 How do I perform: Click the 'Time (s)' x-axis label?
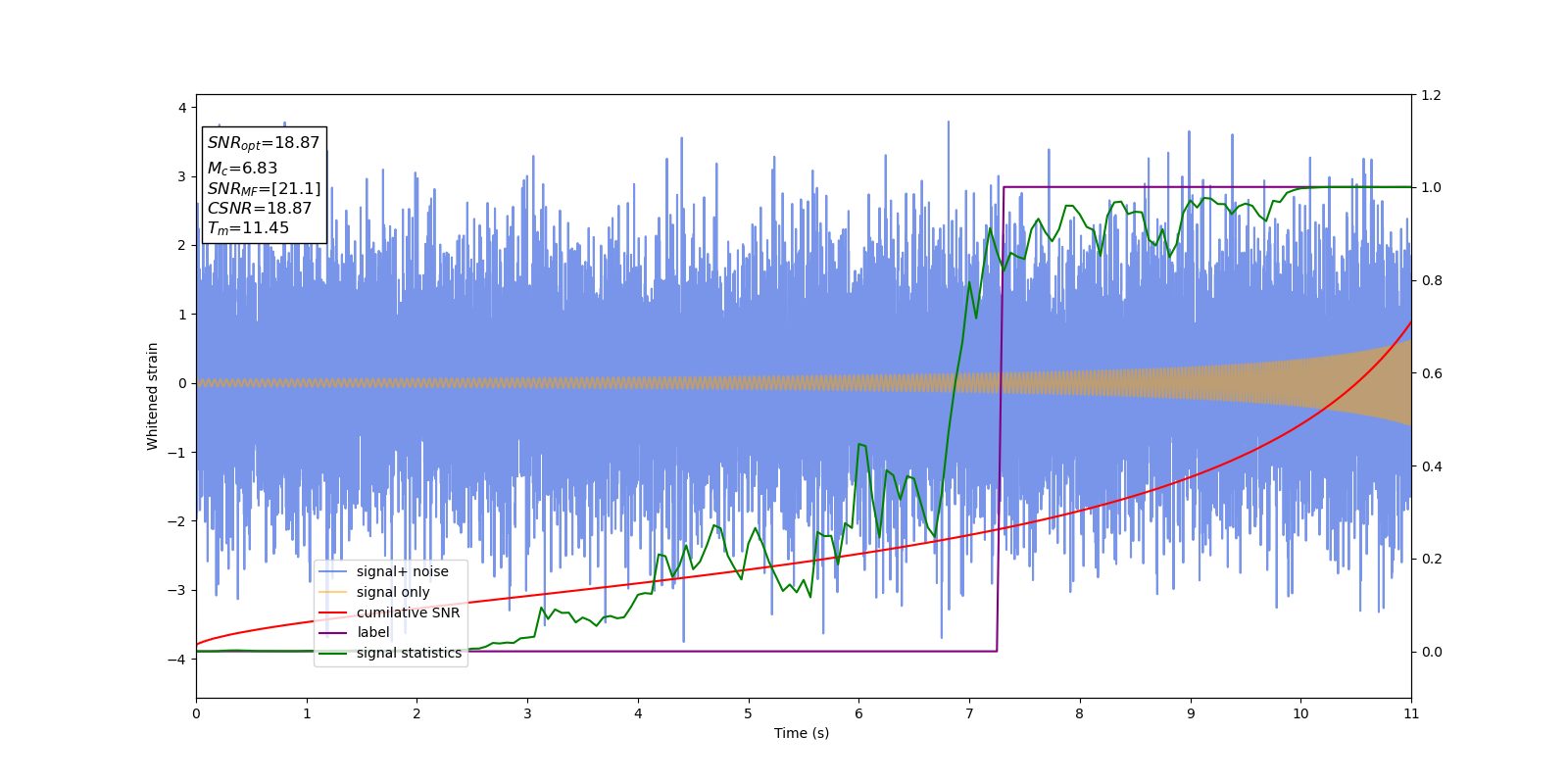[802, 733]
